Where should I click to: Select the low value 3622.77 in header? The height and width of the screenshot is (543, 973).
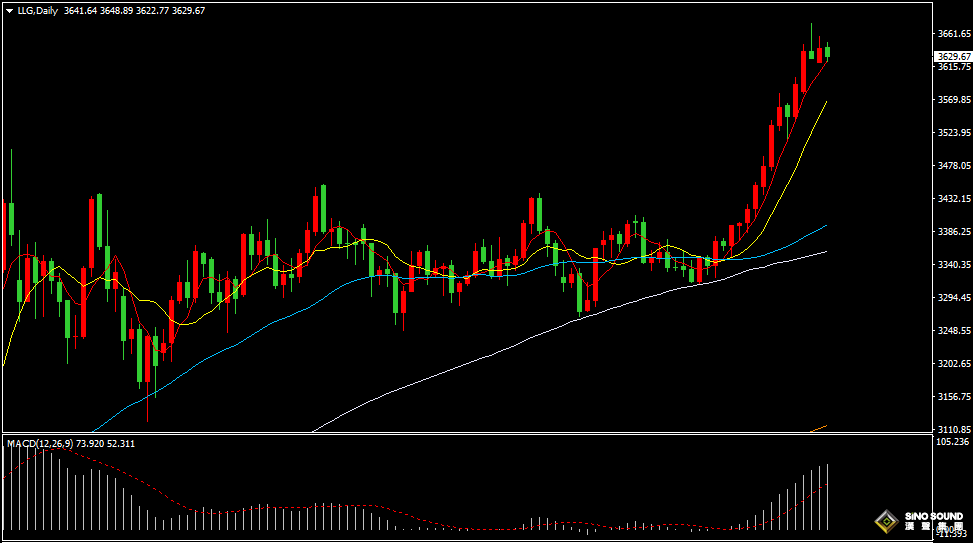coord(152,11)
